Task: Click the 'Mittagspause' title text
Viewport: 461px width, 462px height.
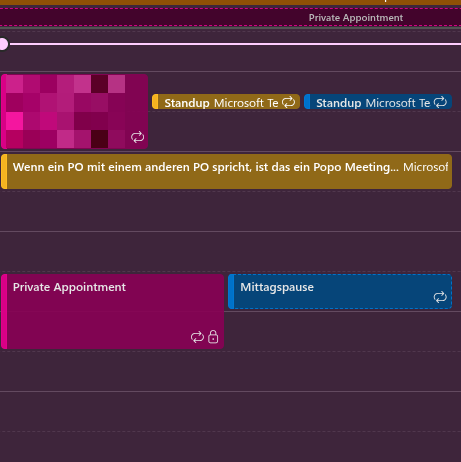Action: (277, 287)
